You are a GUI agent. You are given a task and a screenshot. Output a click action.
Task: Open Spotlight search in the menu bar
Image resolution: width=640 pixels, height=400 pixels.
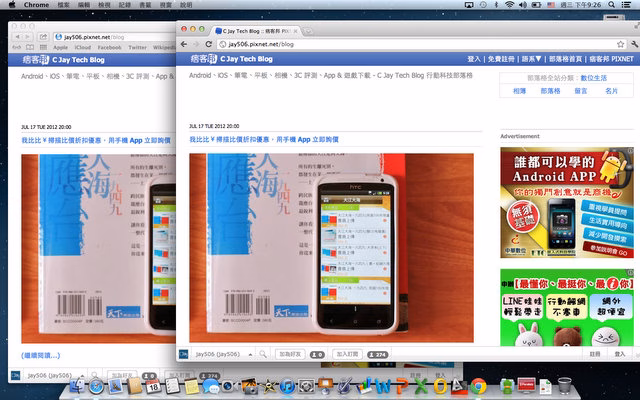coord(611,4)
